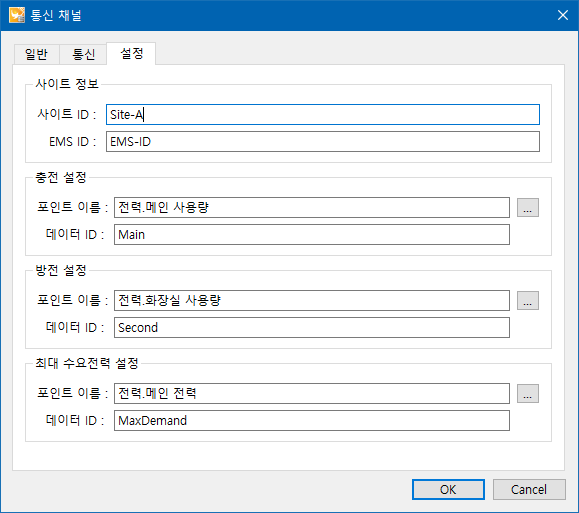Open browse button for 충전 설정 point name
The width and height of the screenshot is (579, 513).
pos(528,208)
